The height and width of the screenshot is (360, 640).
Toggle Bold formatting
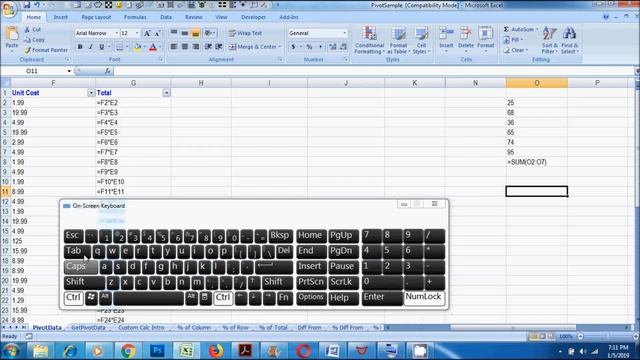[x=80, y=47]
